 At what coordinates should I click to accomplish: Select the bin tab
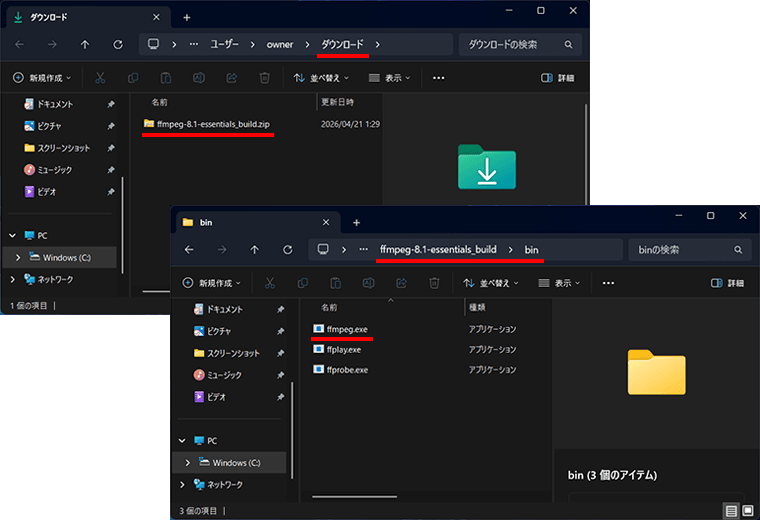pos(257,222)
